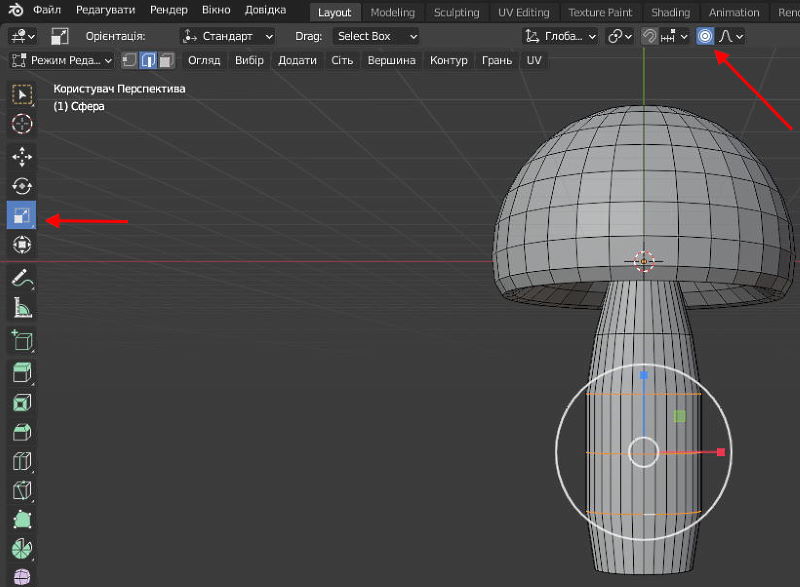800x587 pixels.
Task: Open the Вершина menu
Action: coord(391,60)
